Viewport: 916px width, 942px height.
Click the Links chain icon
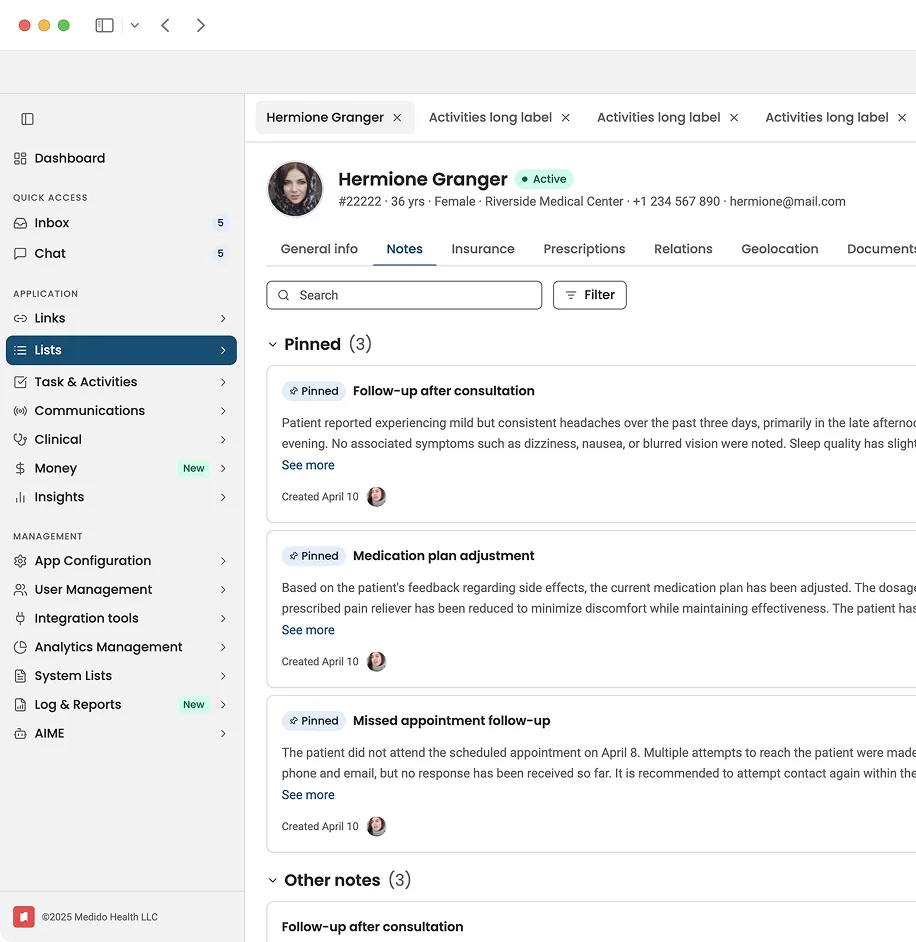pos(20,318)
